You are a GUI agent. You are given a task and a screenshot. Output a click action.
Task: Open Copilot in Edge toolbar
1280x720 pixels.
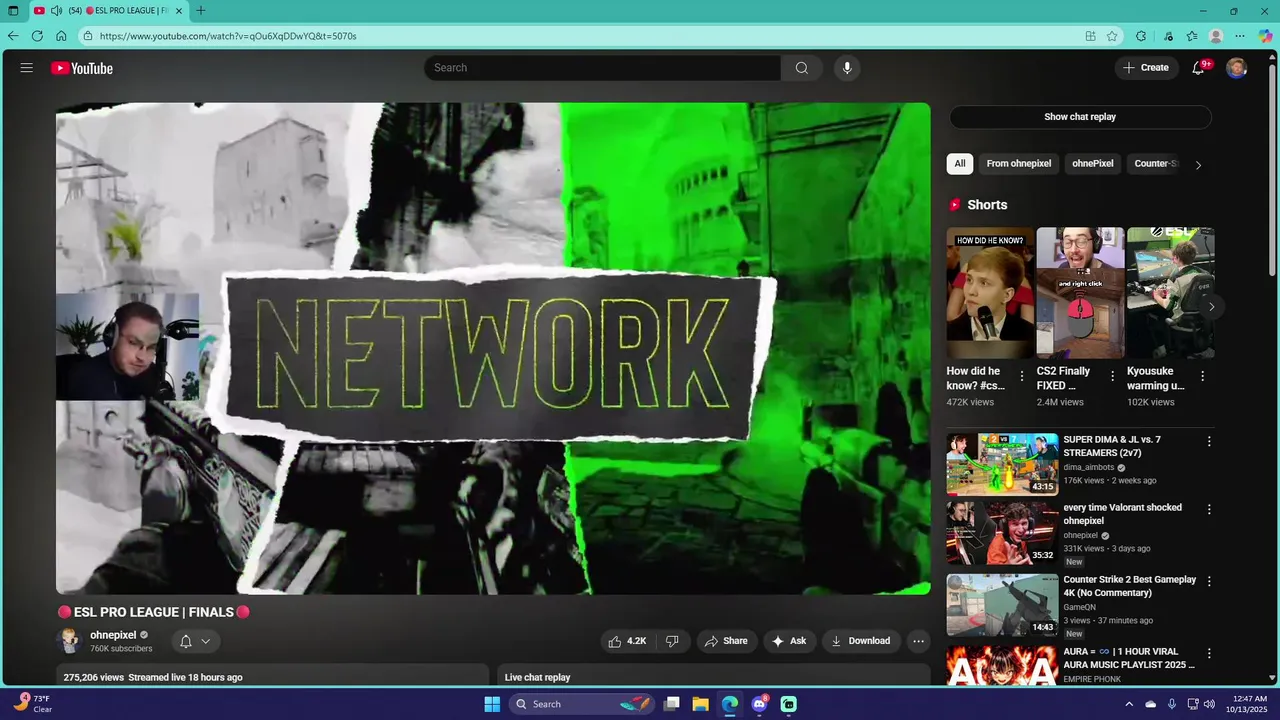pyautogui.click(x=1264, y=36)
